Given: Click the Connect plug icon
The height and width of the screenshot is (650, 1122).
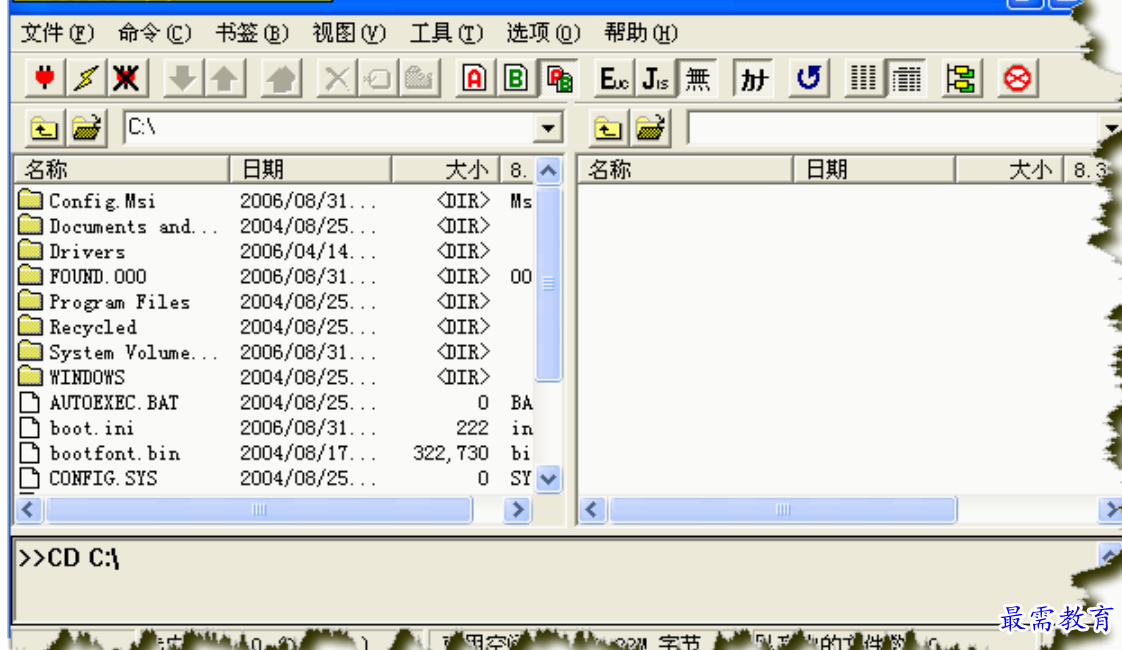Looking at the screenshot, I should [45, 78].
